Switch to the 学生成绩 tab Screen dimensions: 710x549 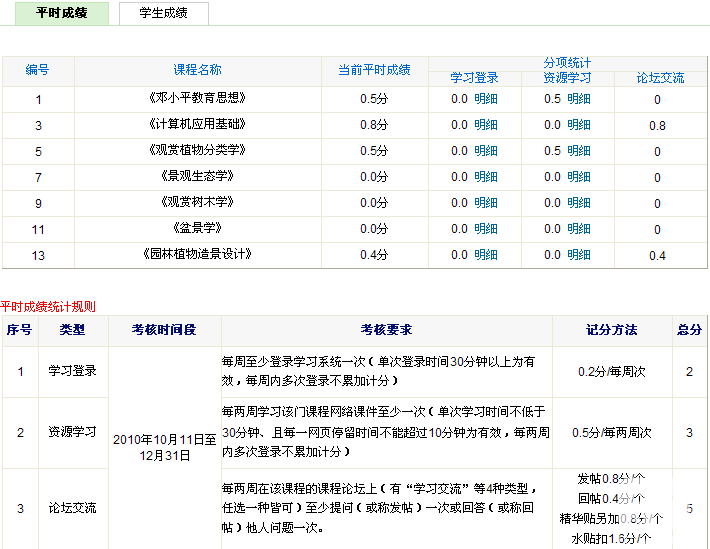pyautogui.click(x=164, y=13)
